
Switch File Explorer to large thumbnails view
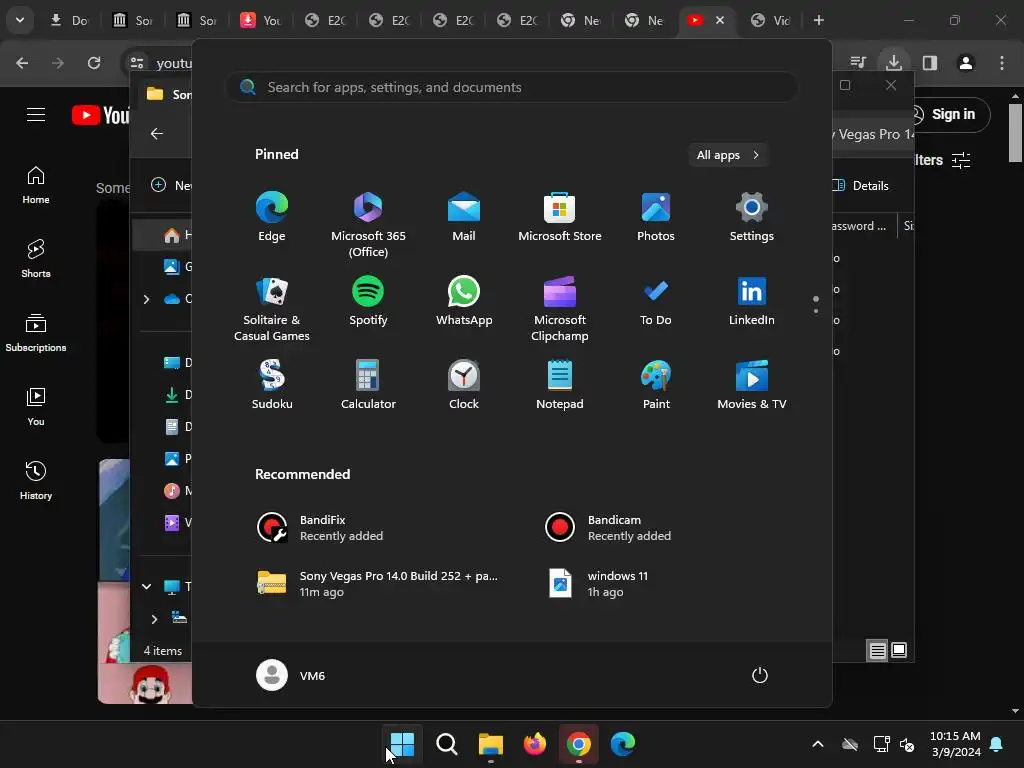(899, 650)
